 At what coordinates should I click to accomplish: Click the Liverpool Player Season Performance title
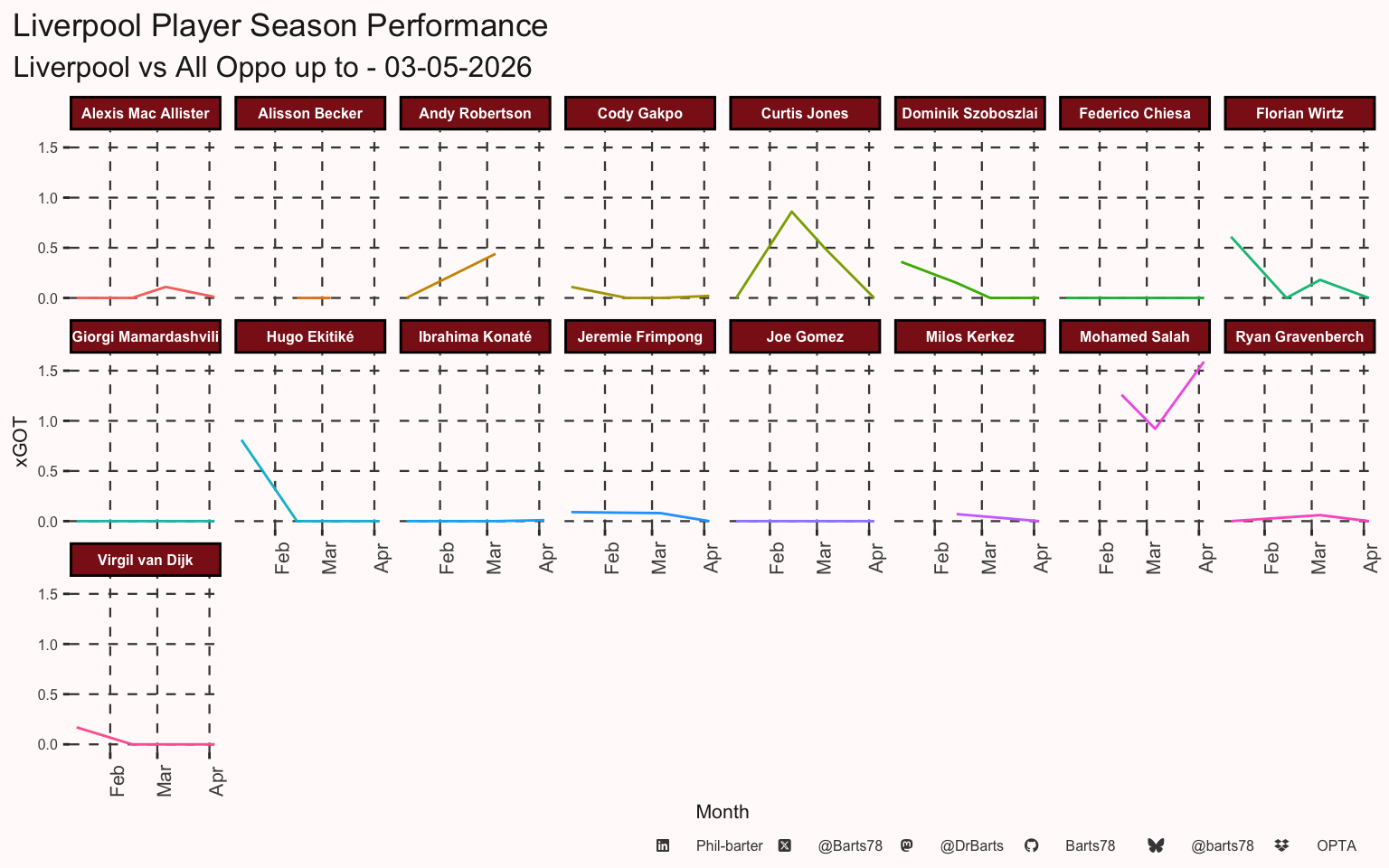(x=280, y=25)
